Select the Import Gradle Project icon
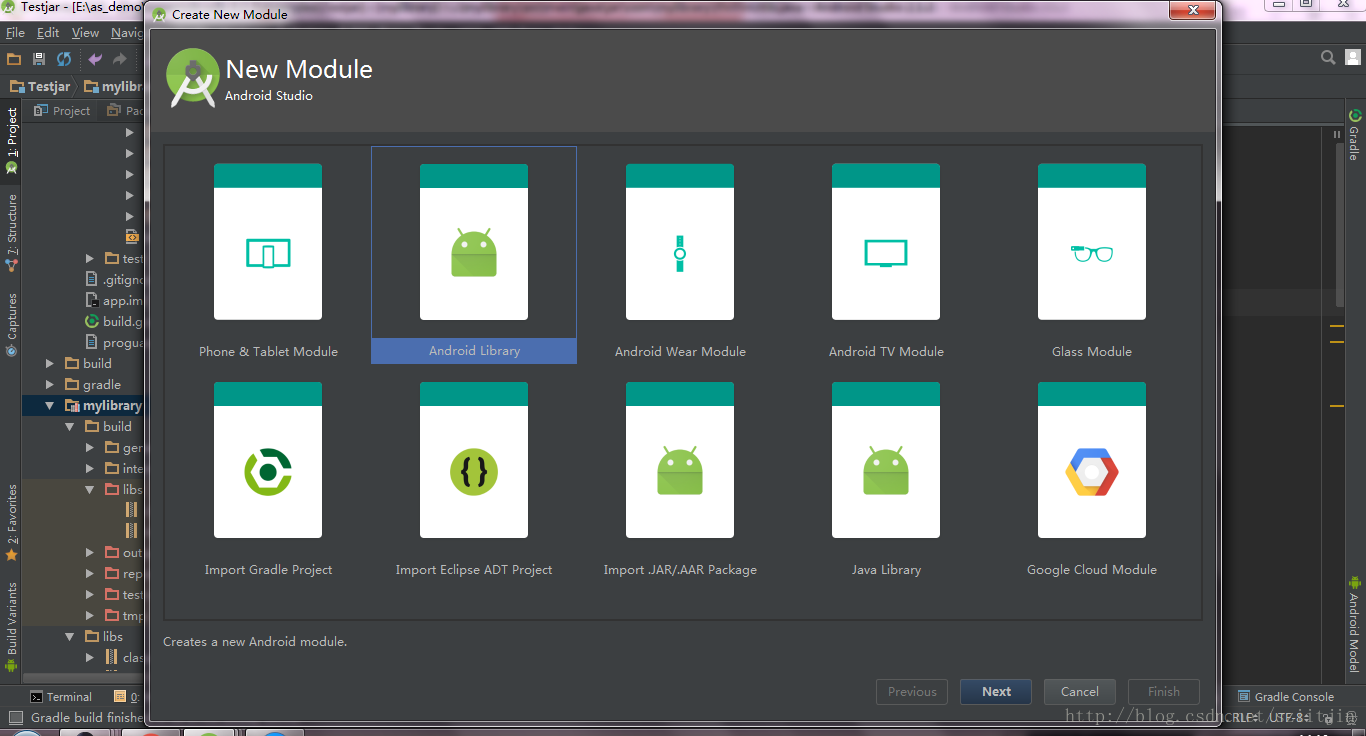 coord(268,472)
